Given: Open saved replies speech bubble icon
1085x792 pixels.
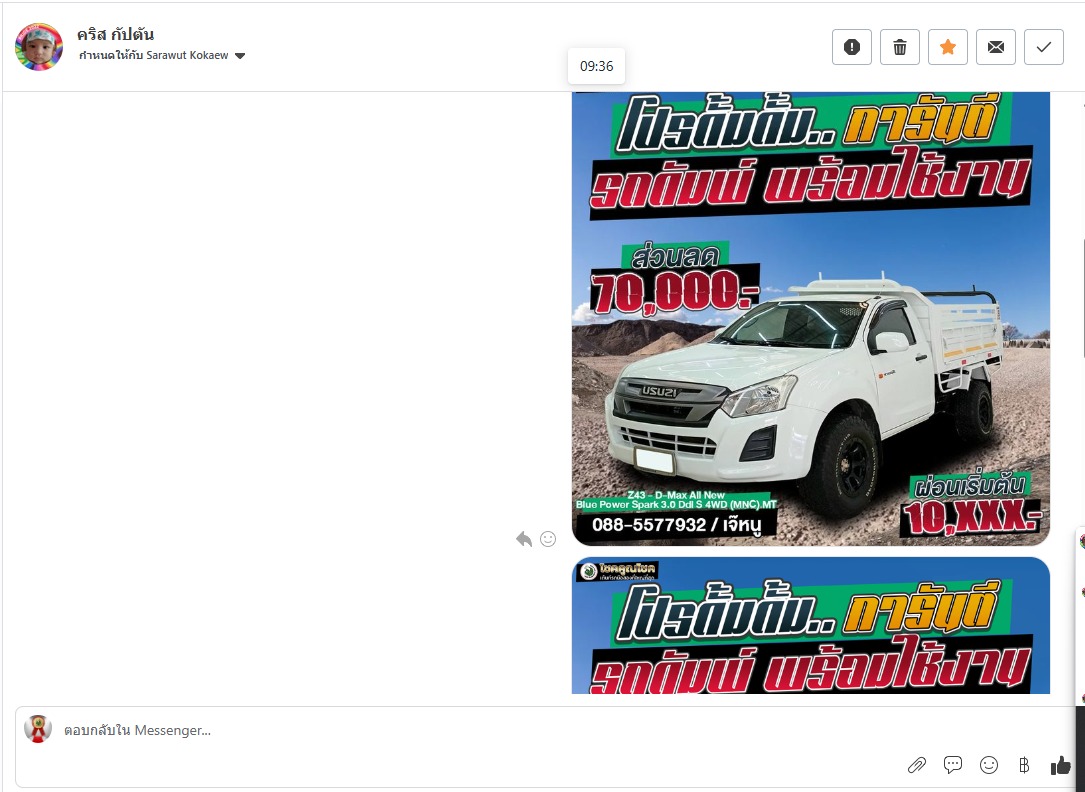Looking at the screenshot, I should click(953, 765).
